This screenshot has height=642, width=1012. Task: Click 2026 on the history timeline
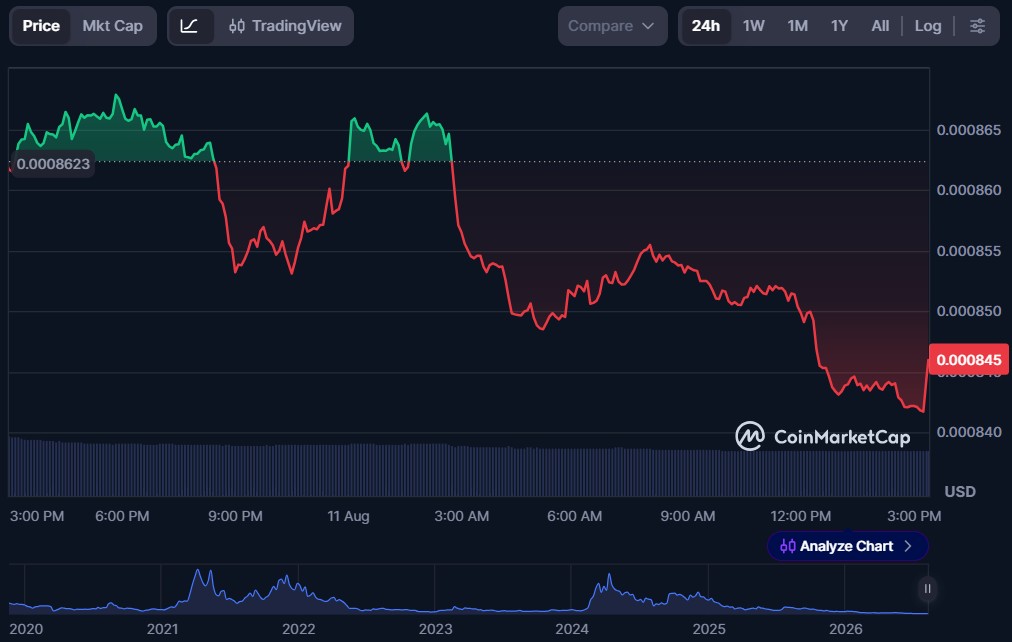(845, 629)
